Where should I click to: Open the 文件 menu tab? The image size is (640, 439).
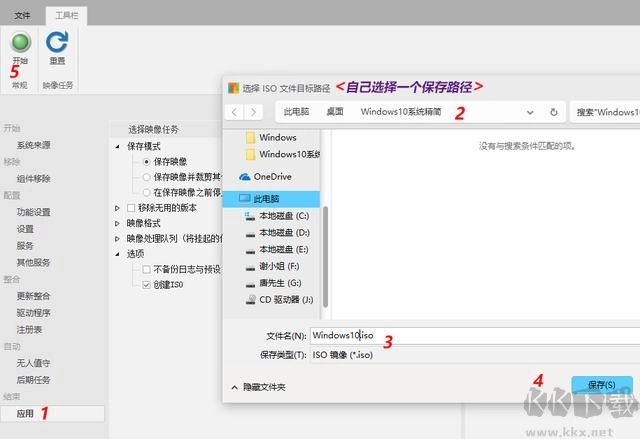click(x=22, y=15)
